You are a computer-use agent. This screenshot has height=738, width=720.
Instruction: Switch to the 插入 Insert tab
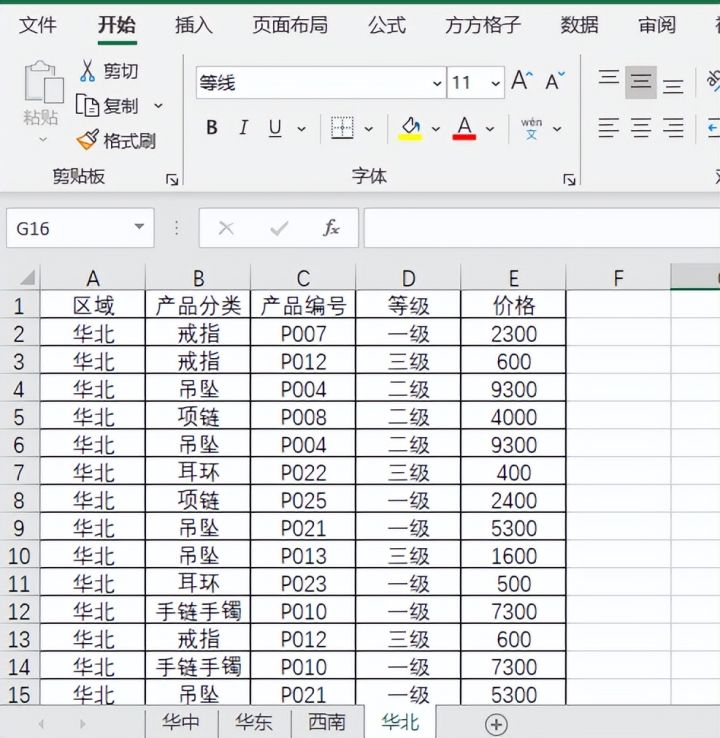(x=193, y=24)
